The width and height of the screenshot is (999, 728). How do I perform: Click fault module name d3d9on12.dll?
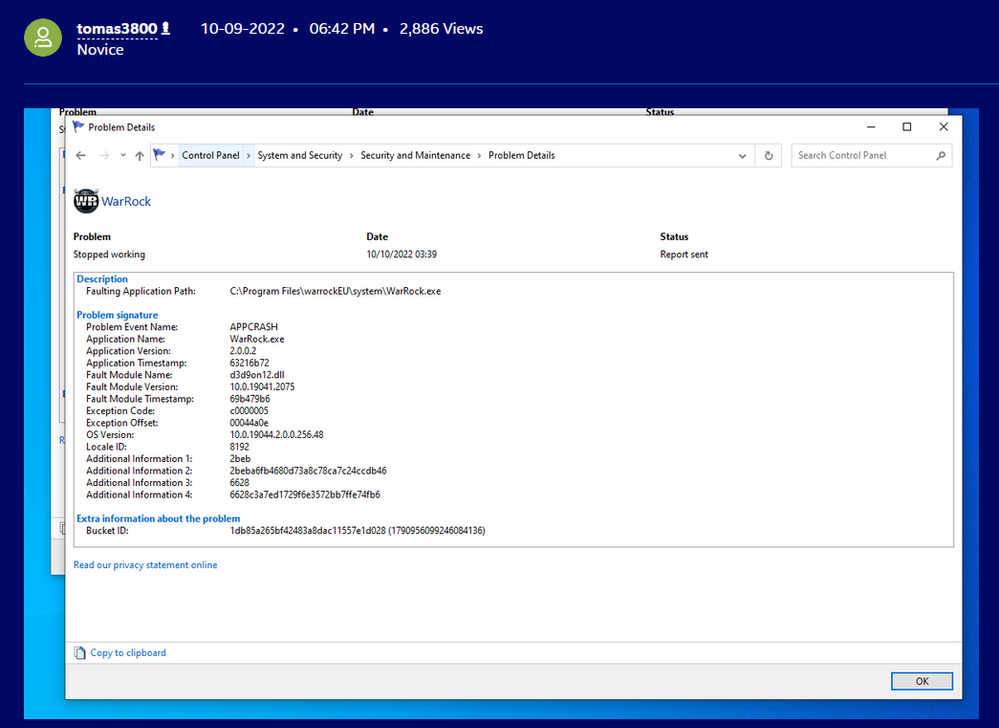coord(257,375)
